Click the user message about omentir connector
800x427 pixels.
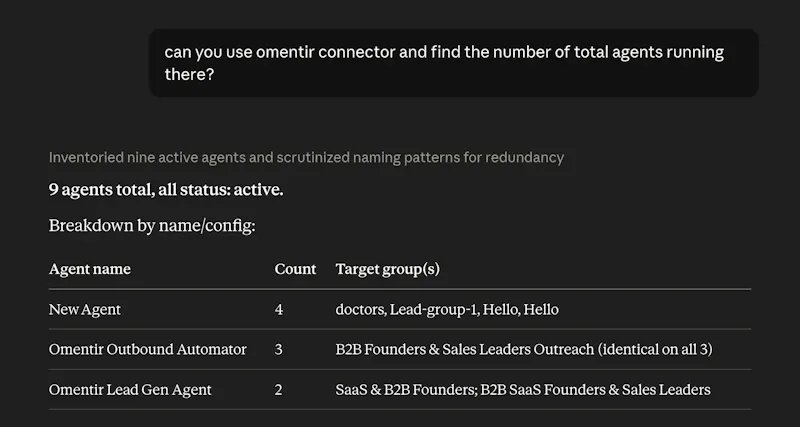click(x=454, y=63)
